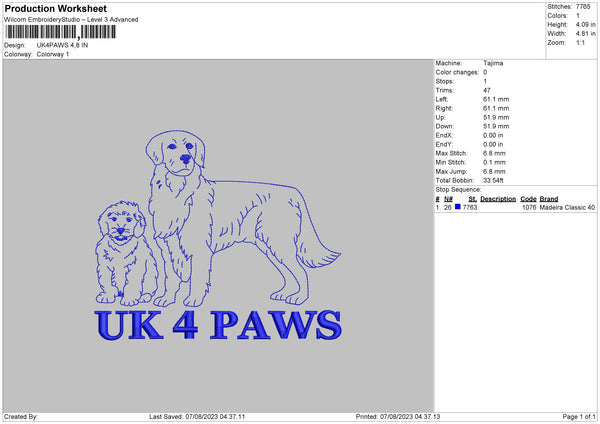Click the St. column header
This screenshot has width=600, height=424.
(473, 198)
